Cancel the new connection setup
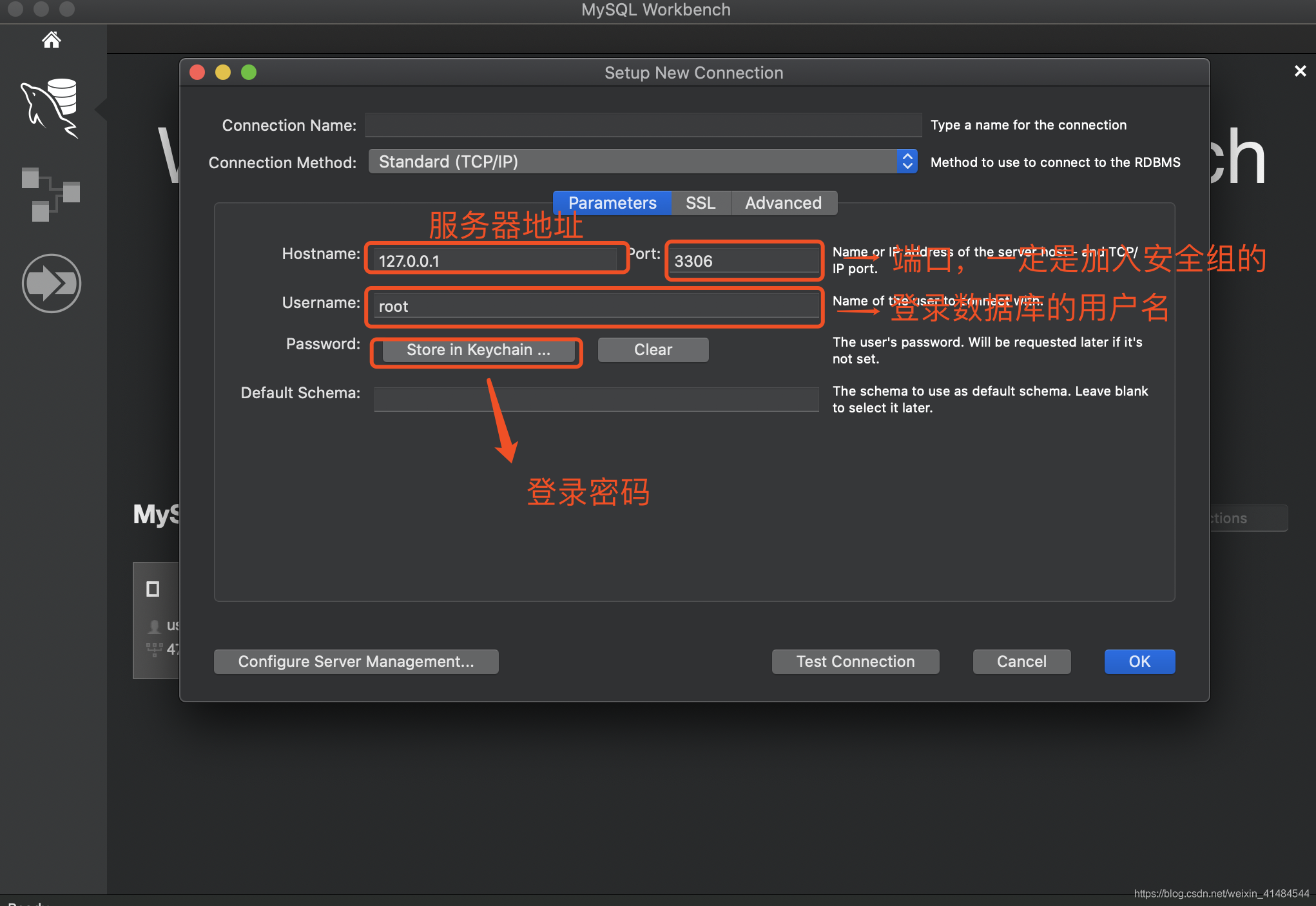Screen dimensions: 1316x906 point(1021,662)
